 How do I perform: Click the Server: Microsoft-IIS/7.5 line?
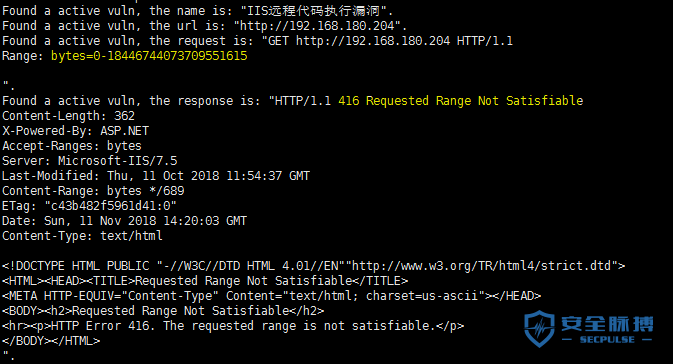coord(90,161)
